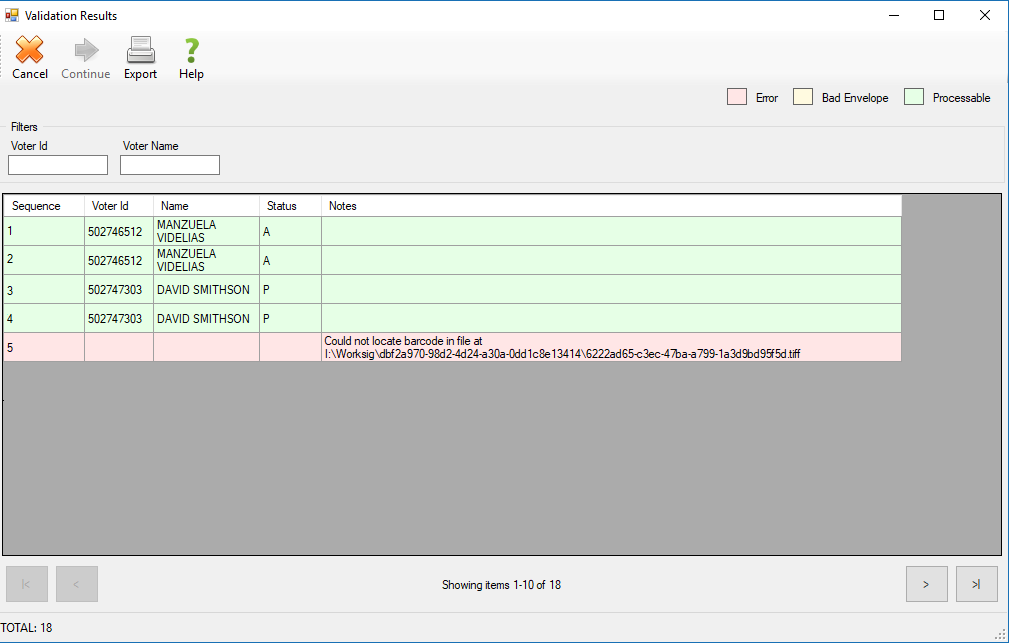Go to the first page of results
Image resolution: width=1009 pixels, height=643 pixels.
(x=27, y=584)
